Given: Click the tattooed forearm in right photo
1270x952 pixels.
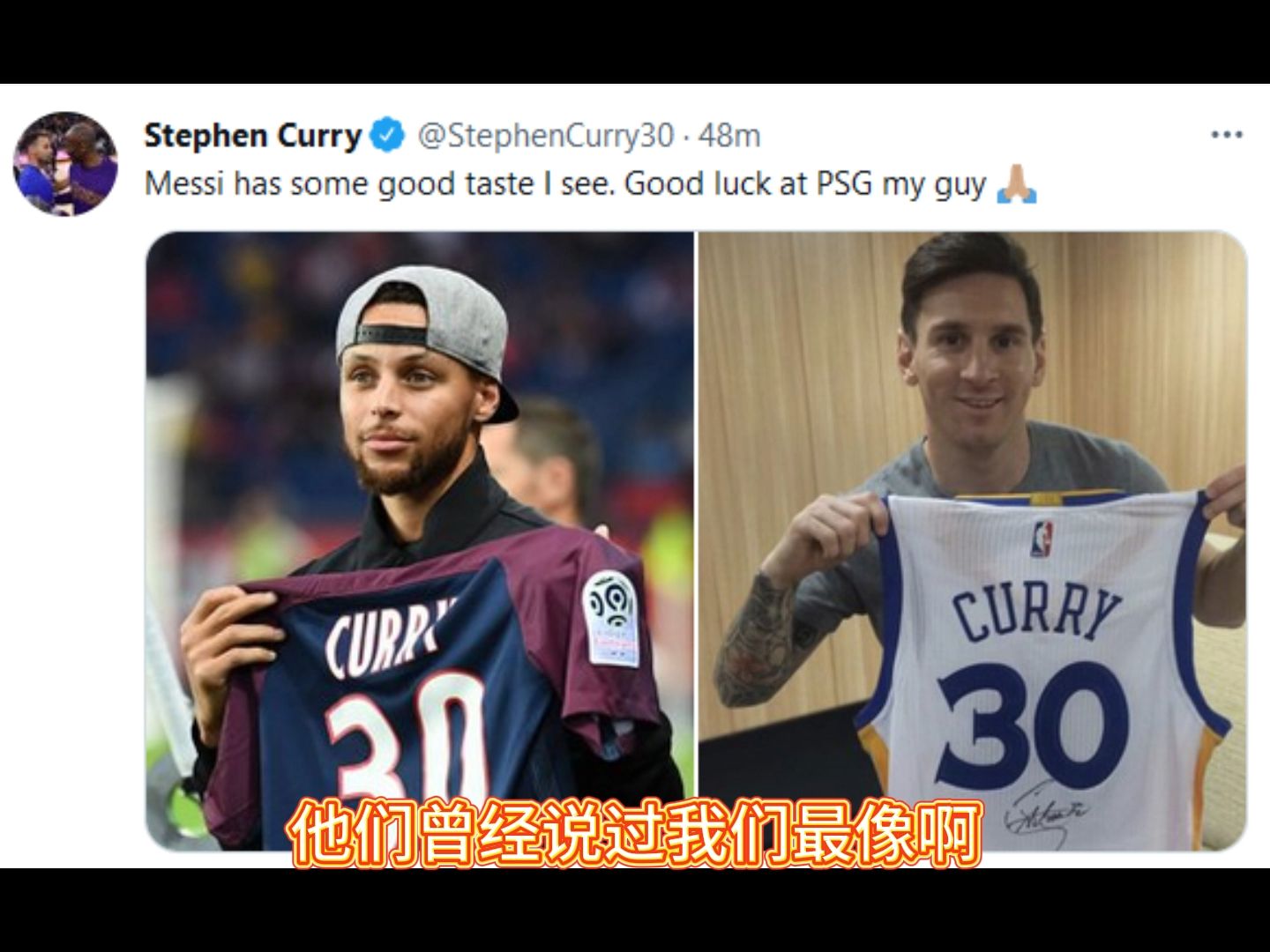Looking at the screenshot, I should coord(755,637).
